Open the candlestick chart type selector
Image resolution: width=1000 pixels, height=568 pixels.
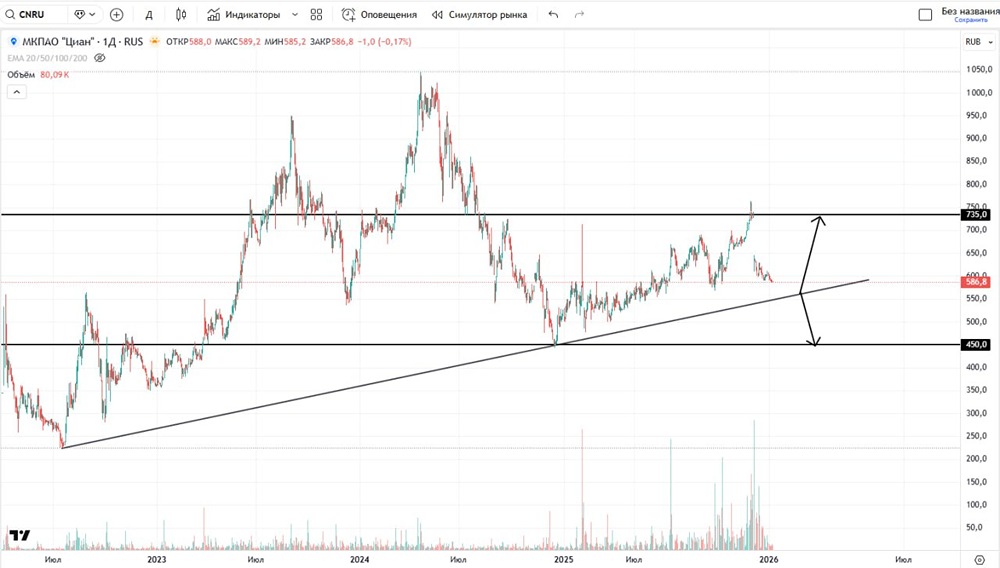pos(181,14)
